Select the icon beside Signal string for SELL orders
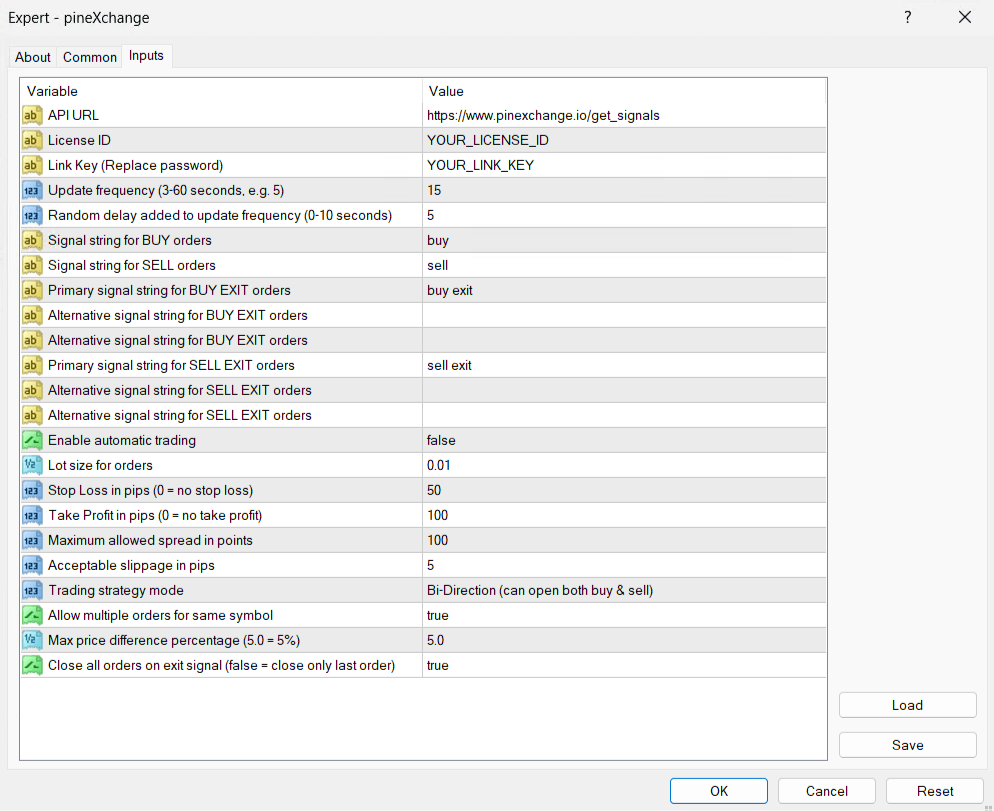994x811 pixels. coord(32,265)
